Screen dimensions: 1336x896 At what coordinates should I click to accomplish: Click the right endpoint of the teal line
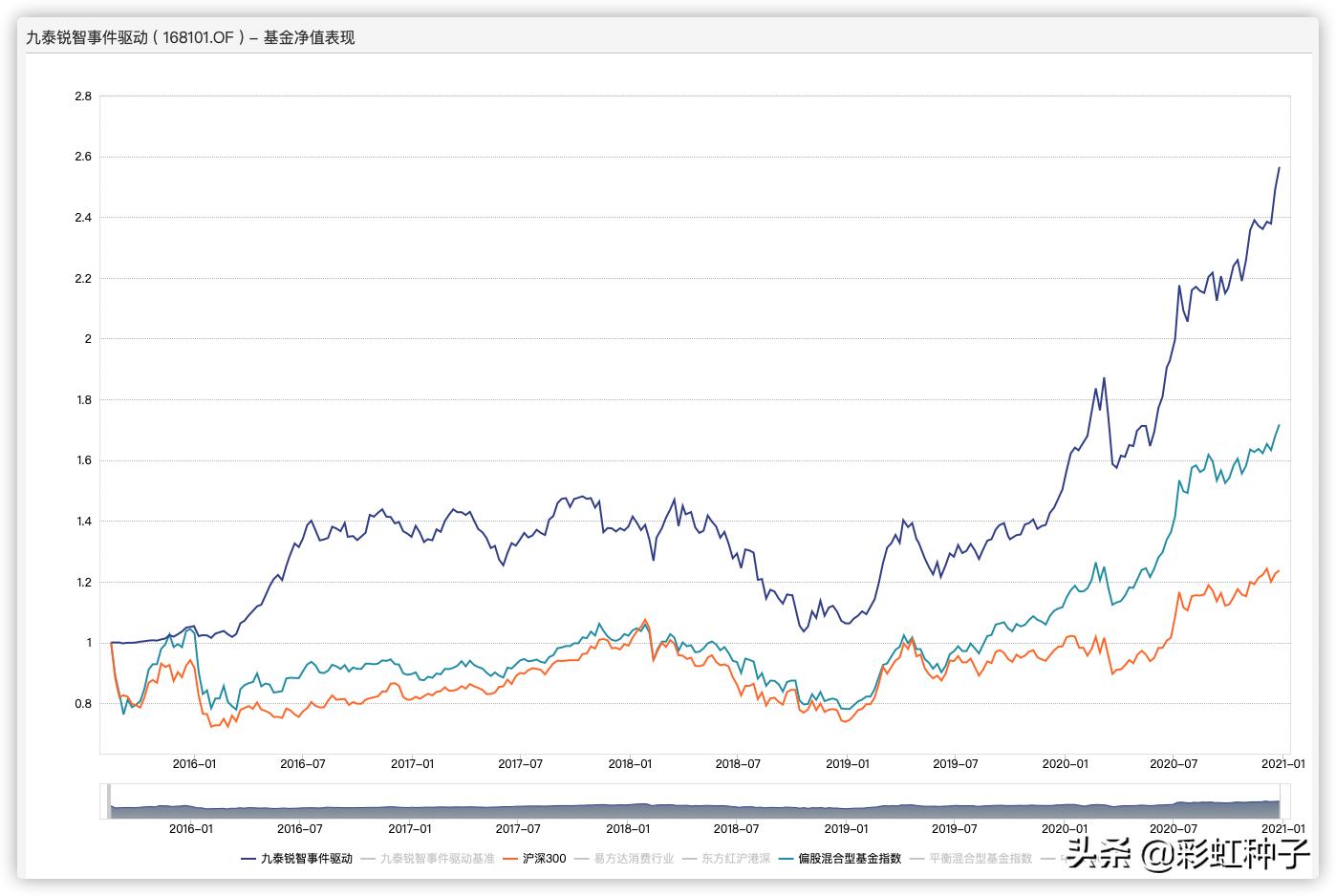pos(1279,425)
